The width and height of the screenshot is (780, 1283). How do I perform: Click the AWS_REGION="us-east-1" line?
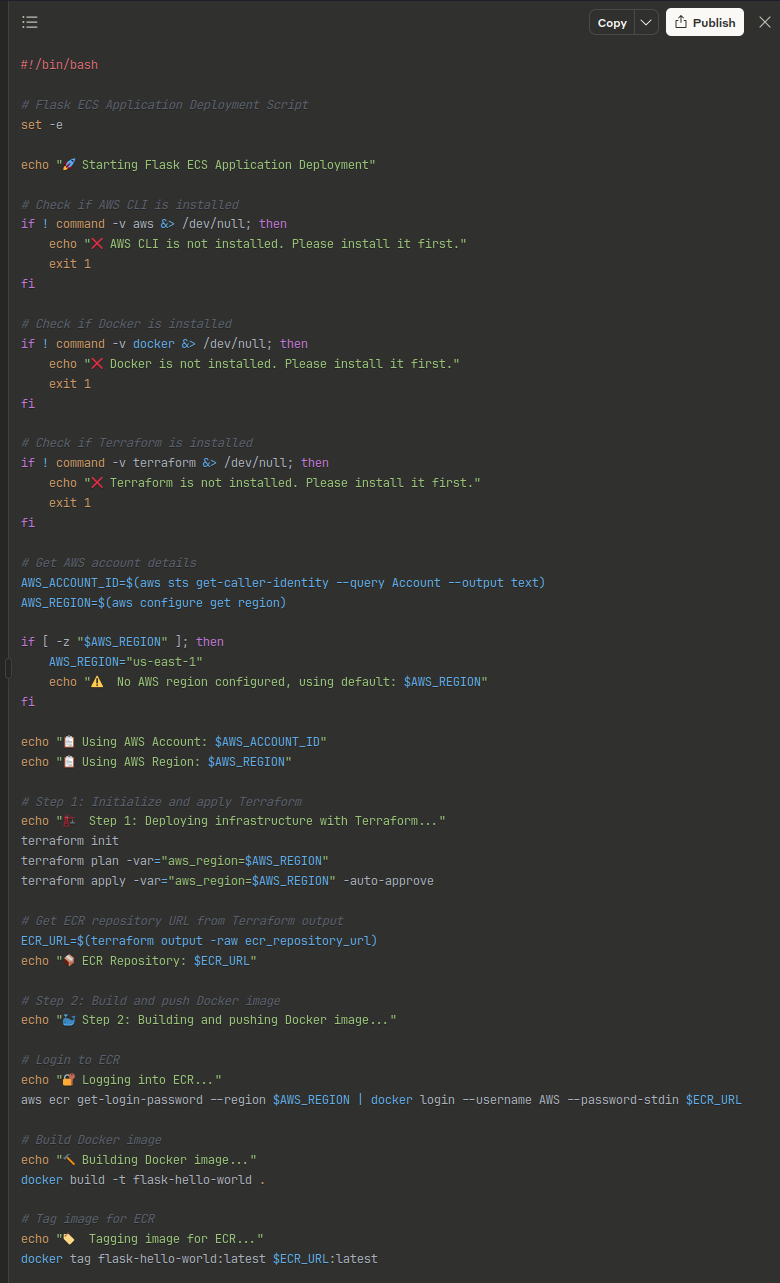click(x=126, y=662)
